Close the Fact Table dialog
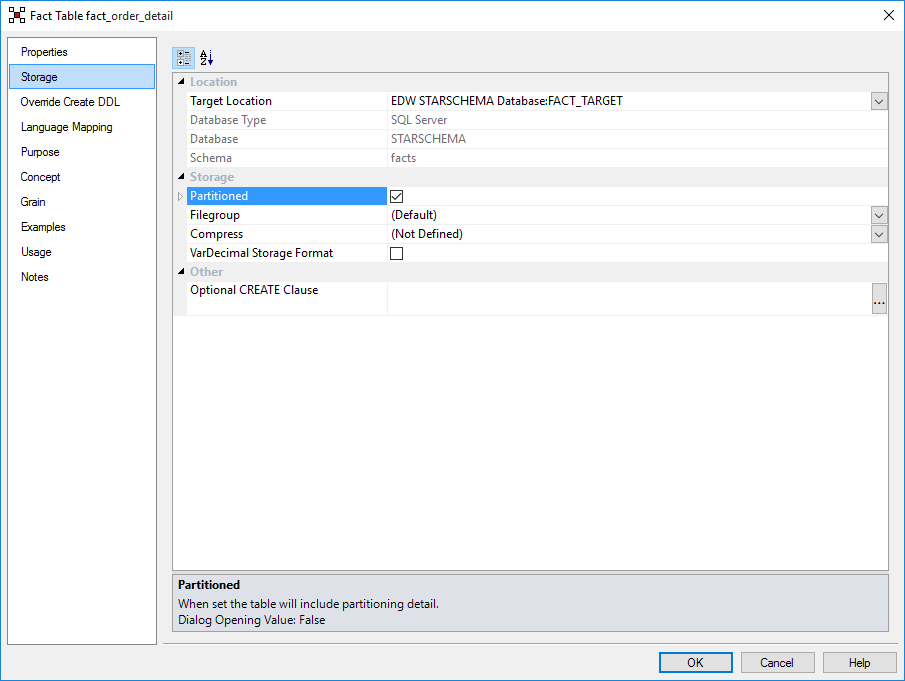 (x=889, y=16)
